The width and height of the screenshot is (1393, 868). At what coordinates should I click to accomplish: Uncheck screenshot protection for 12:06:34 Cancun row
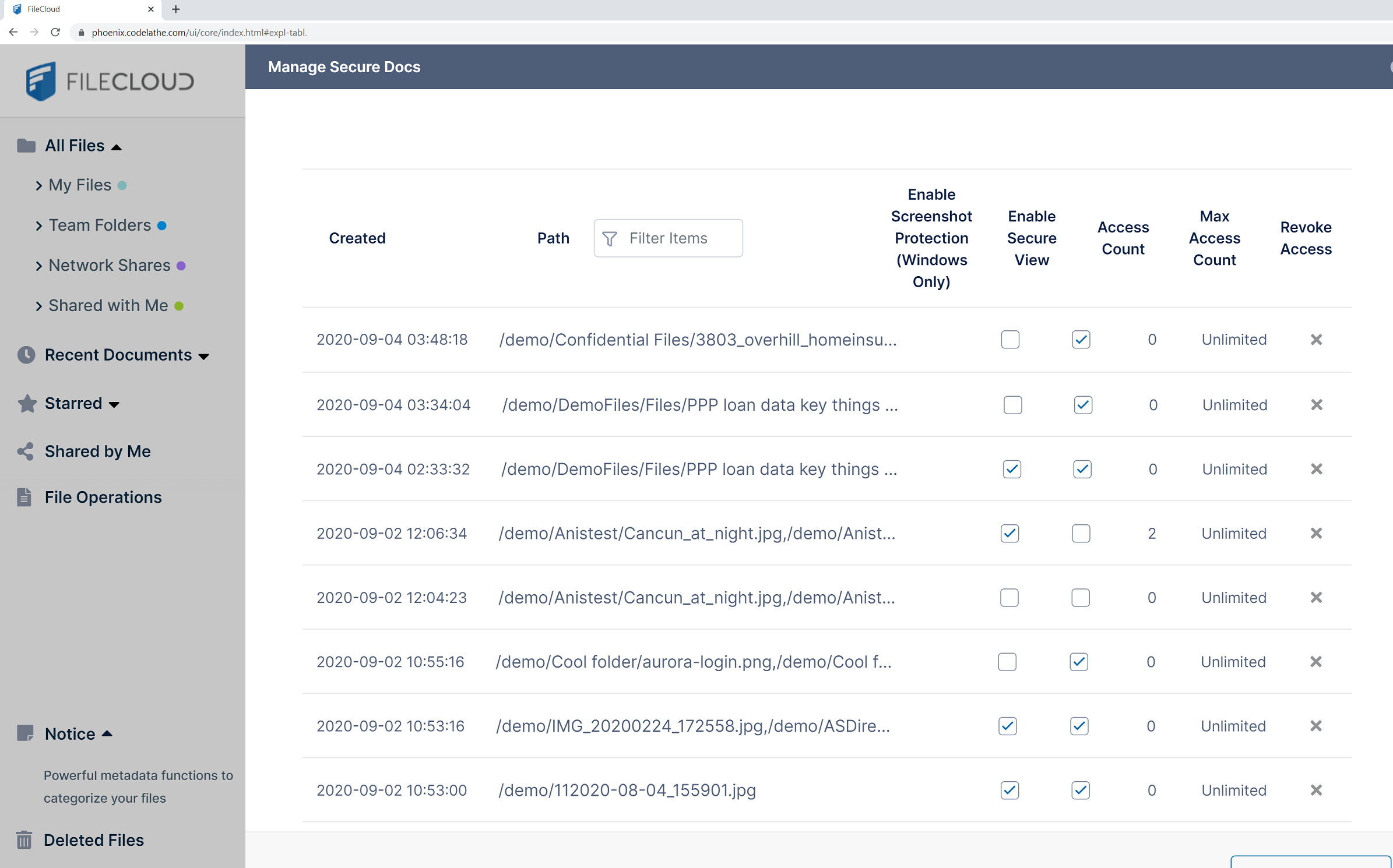[x=1010, y=534]
